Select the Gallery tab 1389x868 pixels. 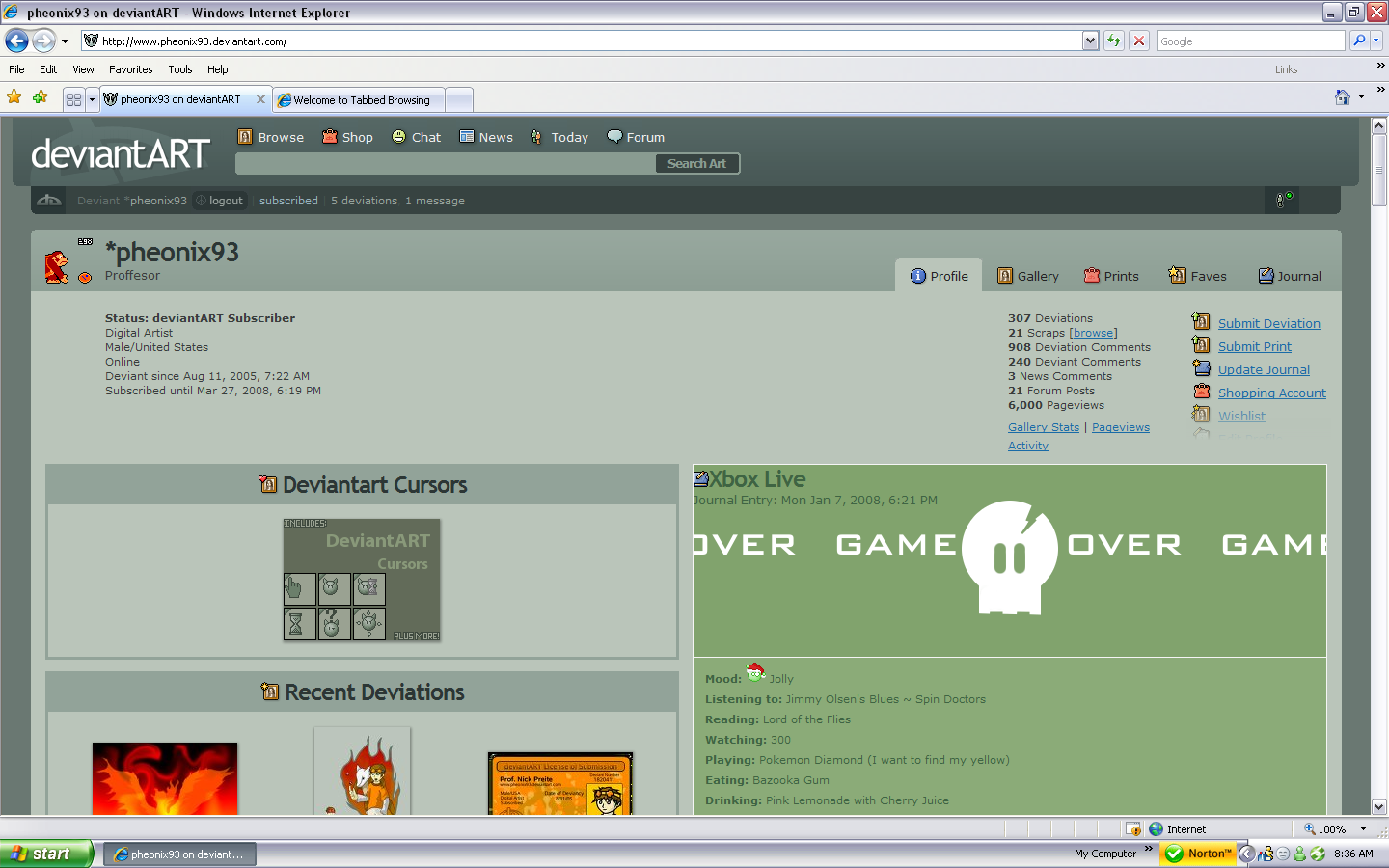click(1028, 276)
